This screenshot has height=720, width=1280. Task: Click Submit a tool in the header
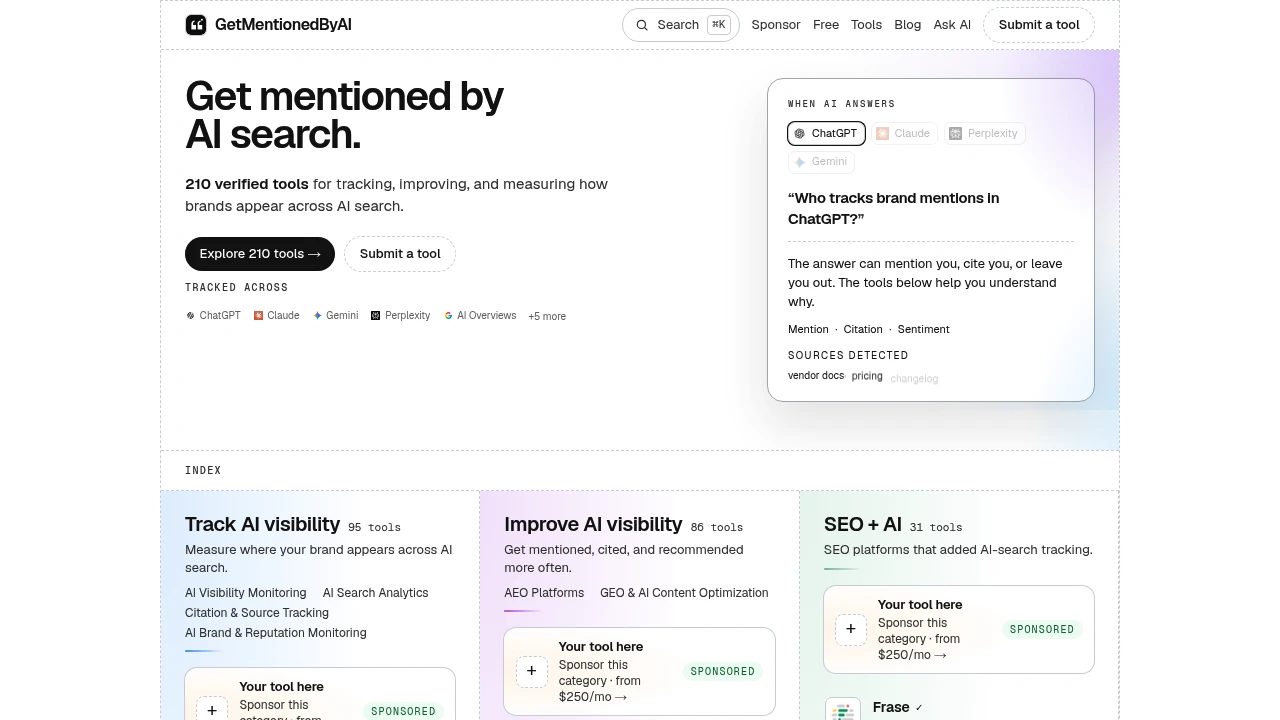[1039, 25]
